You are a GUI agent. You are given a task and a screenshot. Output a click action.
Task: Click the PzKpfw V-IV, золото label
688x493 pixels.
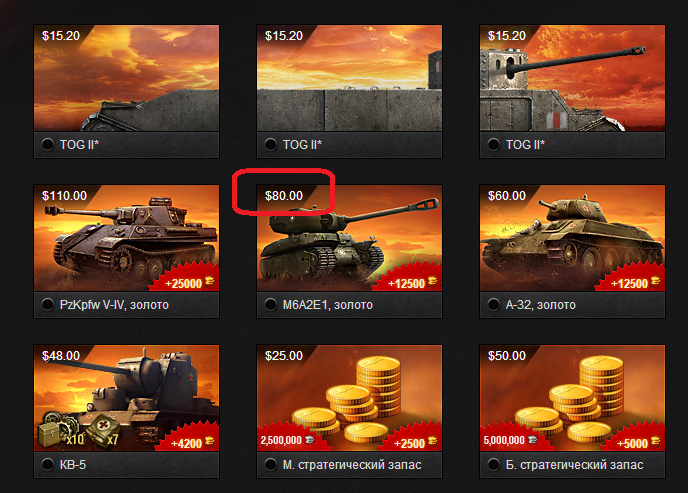[114, 305]
